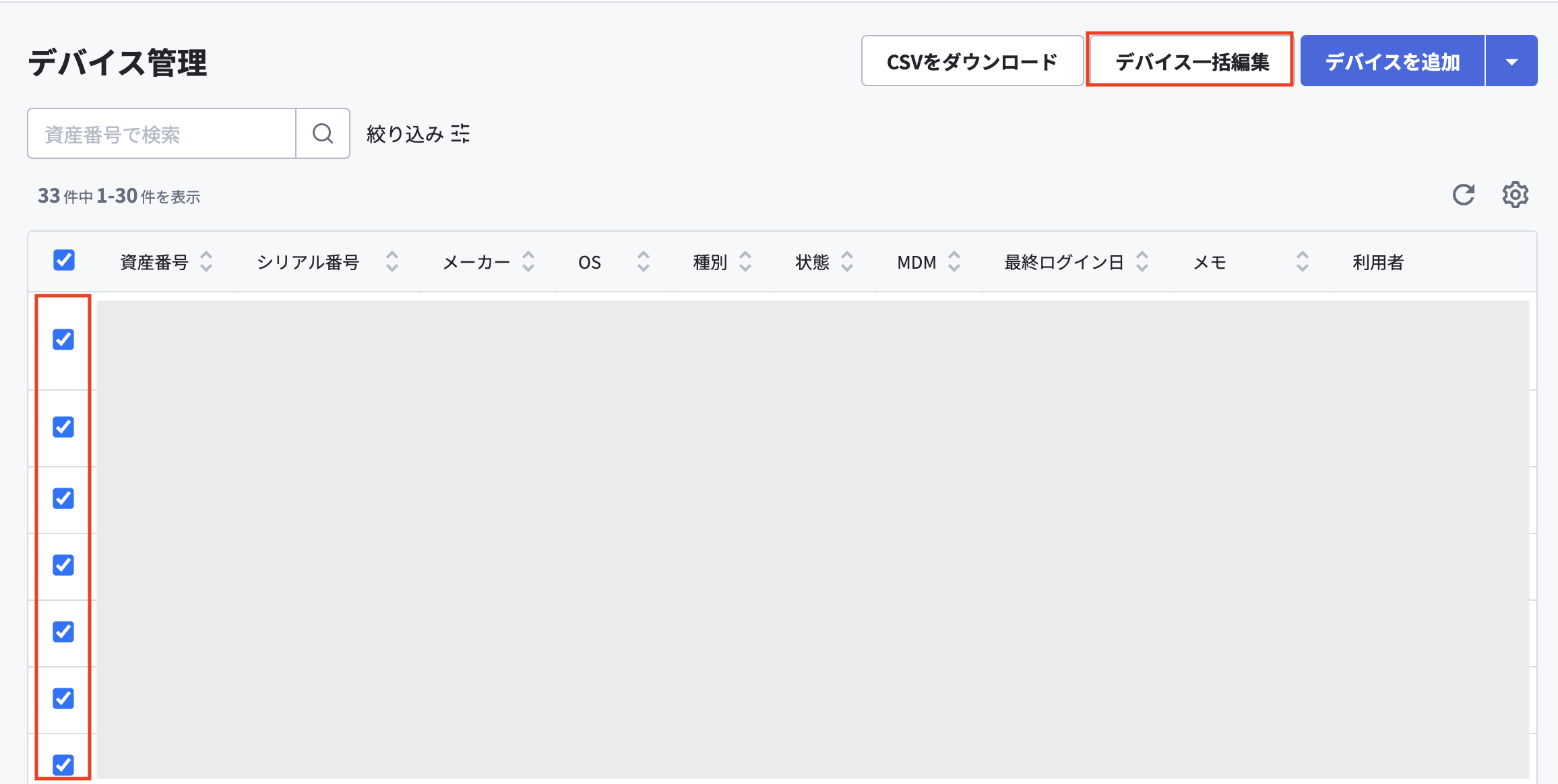Uncheck the seventh device row checkbox
1558x784 pixels.
tap(63, 765)
